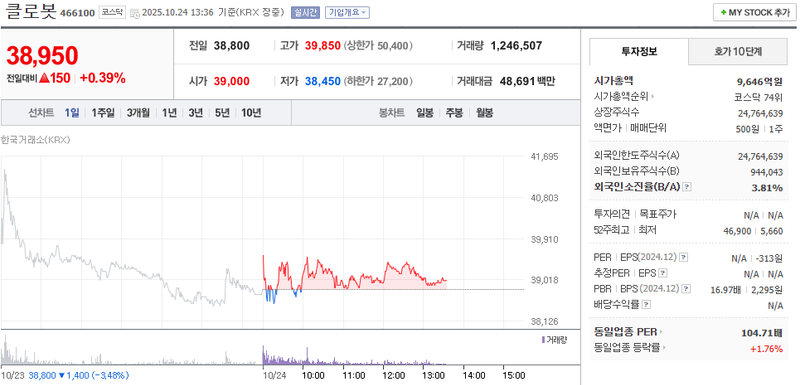800x385 pixels.
Task: Open the 주봉 candle chart
Action: click(x=454, y=113)
